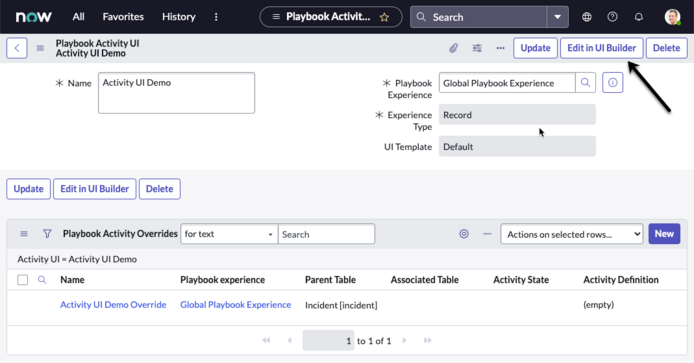Click the ServiceNow 'now' logo
The width and height of the screenshot is (694, 363).
coord(34,17)
